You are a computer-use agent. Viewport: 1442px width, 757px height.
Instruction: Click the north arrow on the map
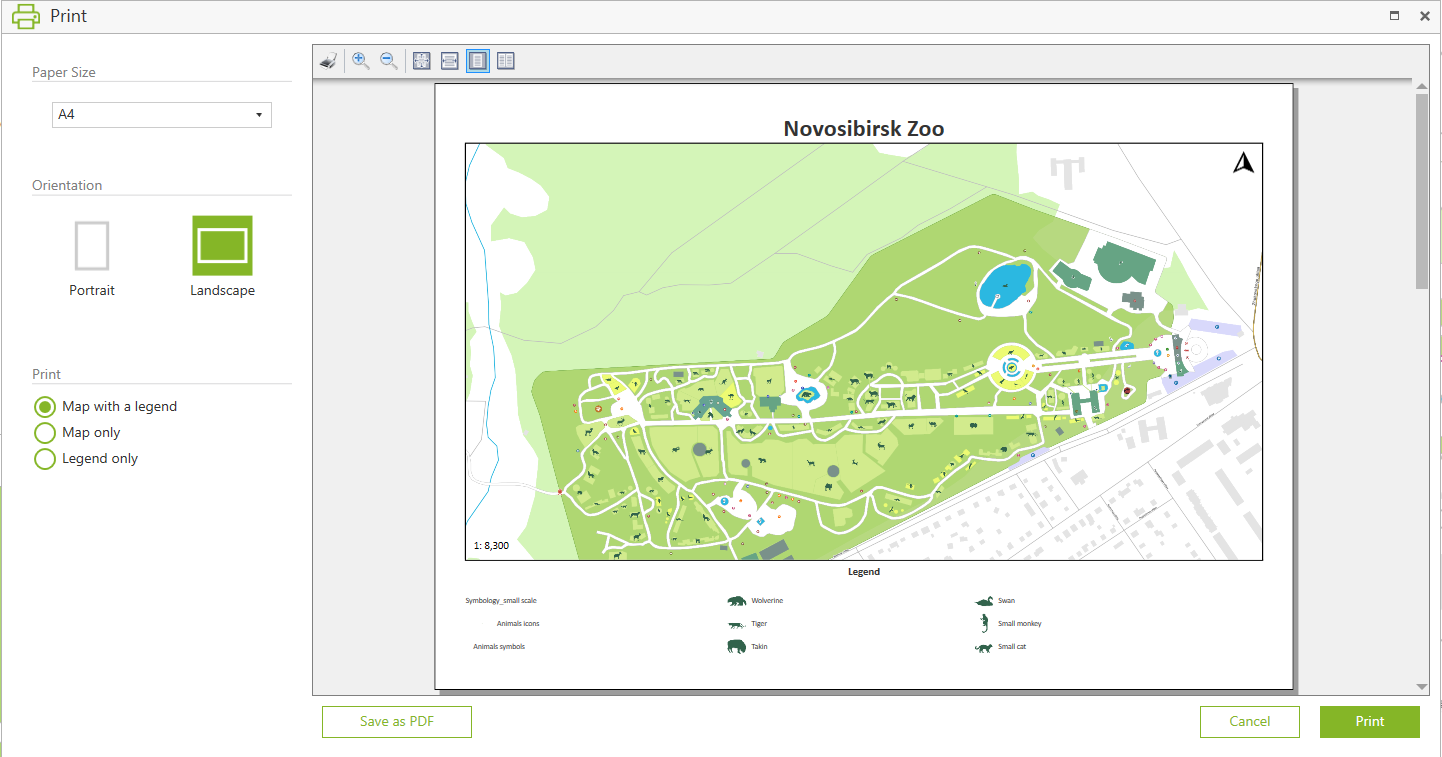[x=1243, y=163]
